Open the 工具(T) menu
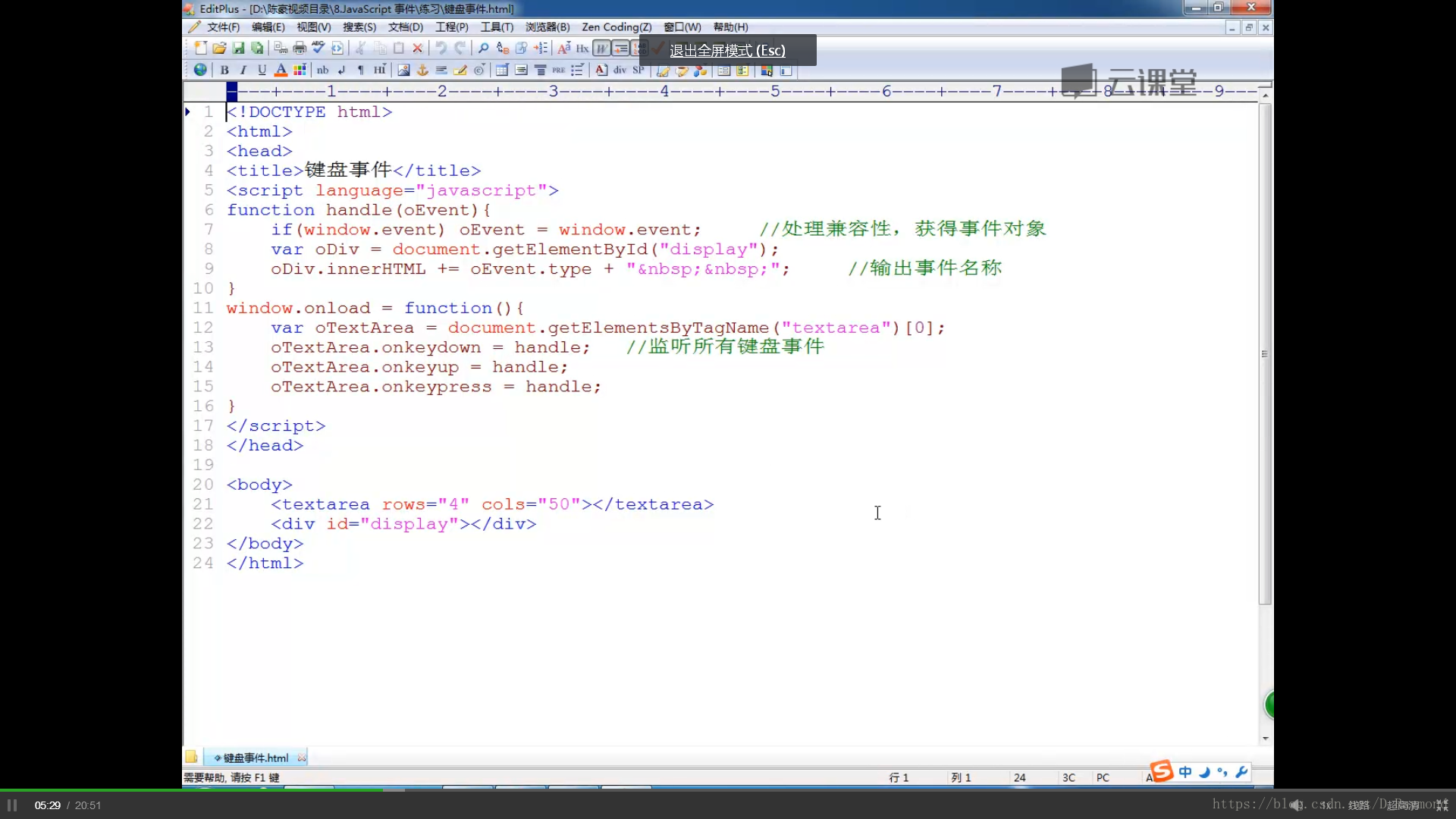 (497, 27)
